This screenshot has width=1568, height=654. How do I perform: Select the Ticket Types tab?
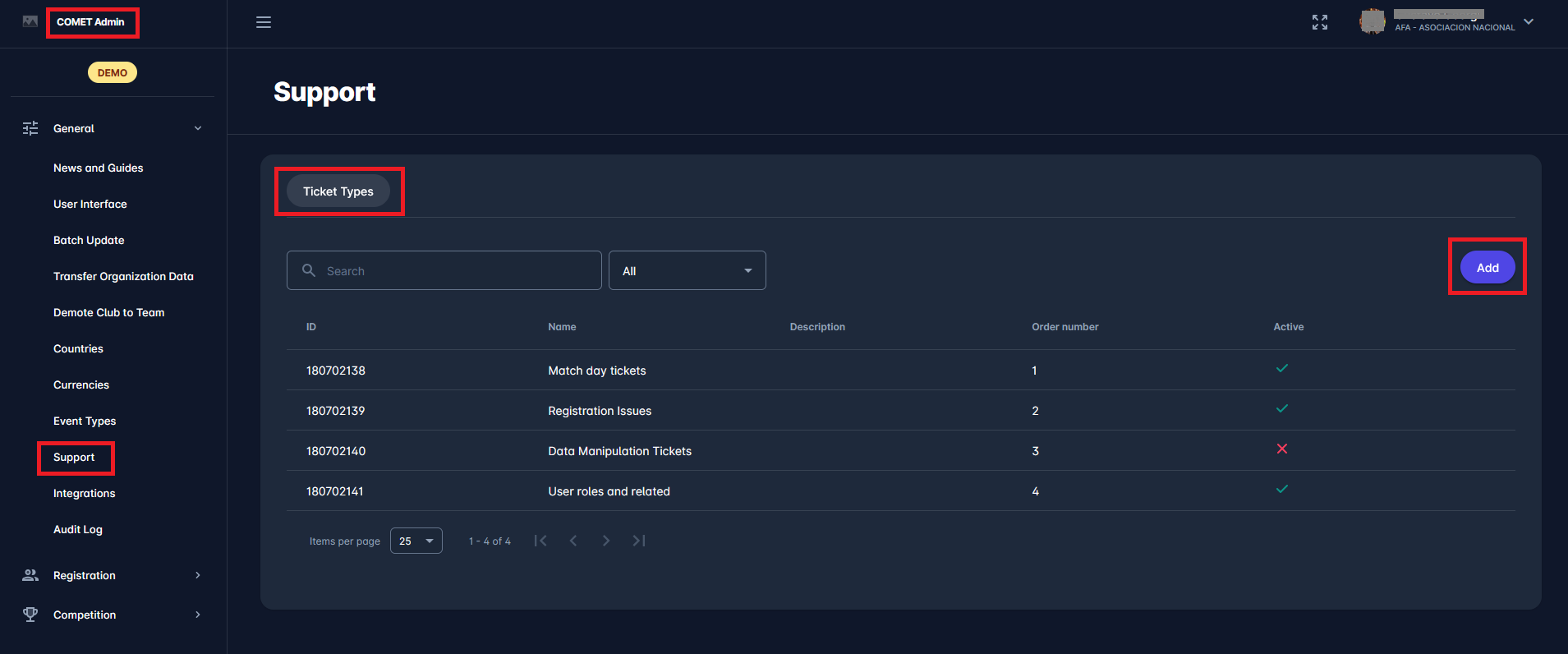coord(338,191)
